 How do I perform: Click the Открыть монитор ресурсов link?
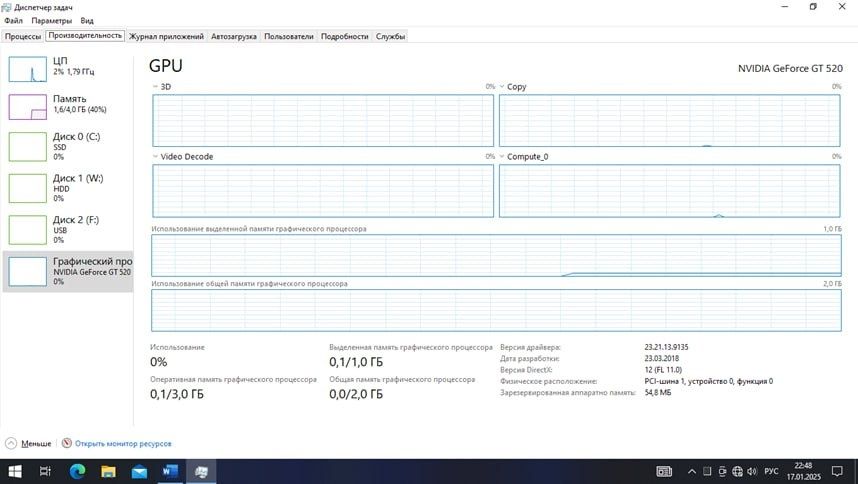[123, 444]
